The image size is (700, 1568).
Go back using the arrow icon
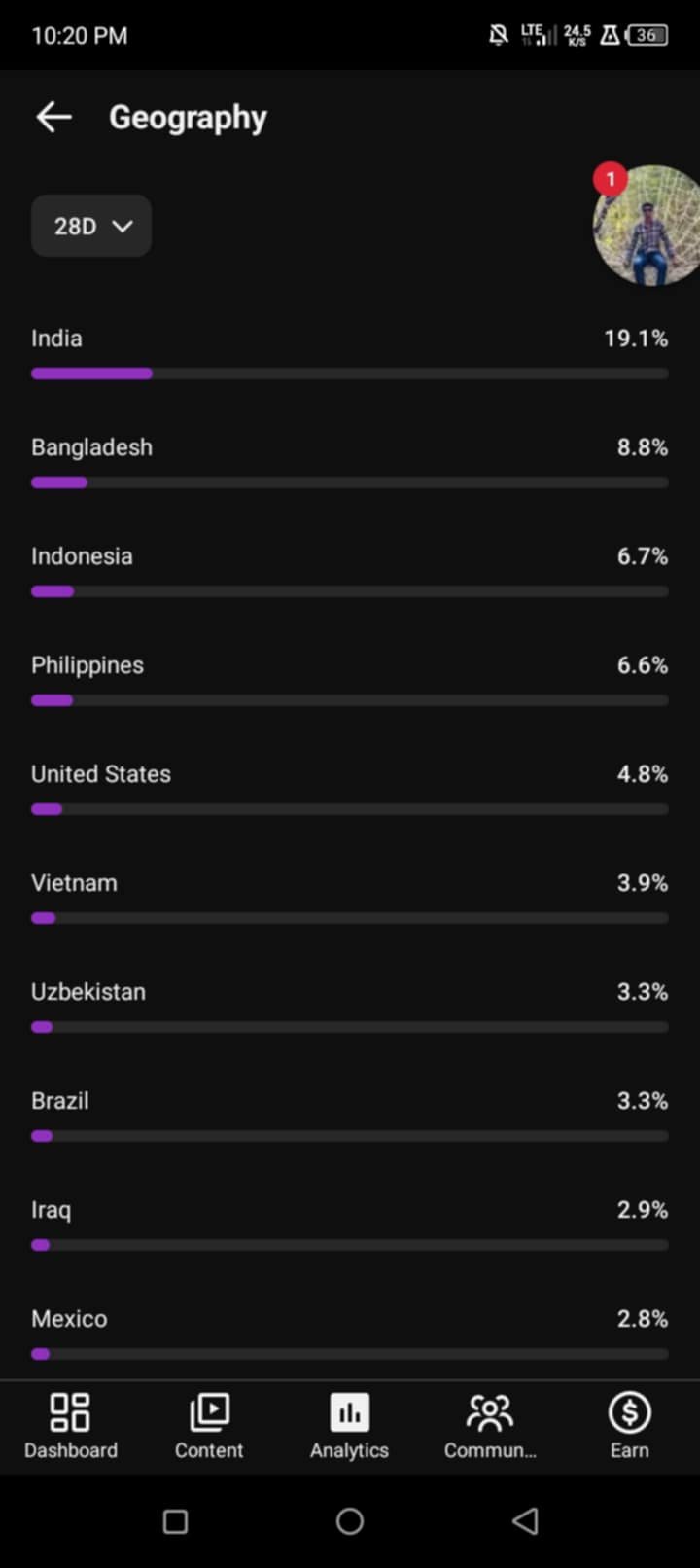pyautogui.click(x=53, y=118)
